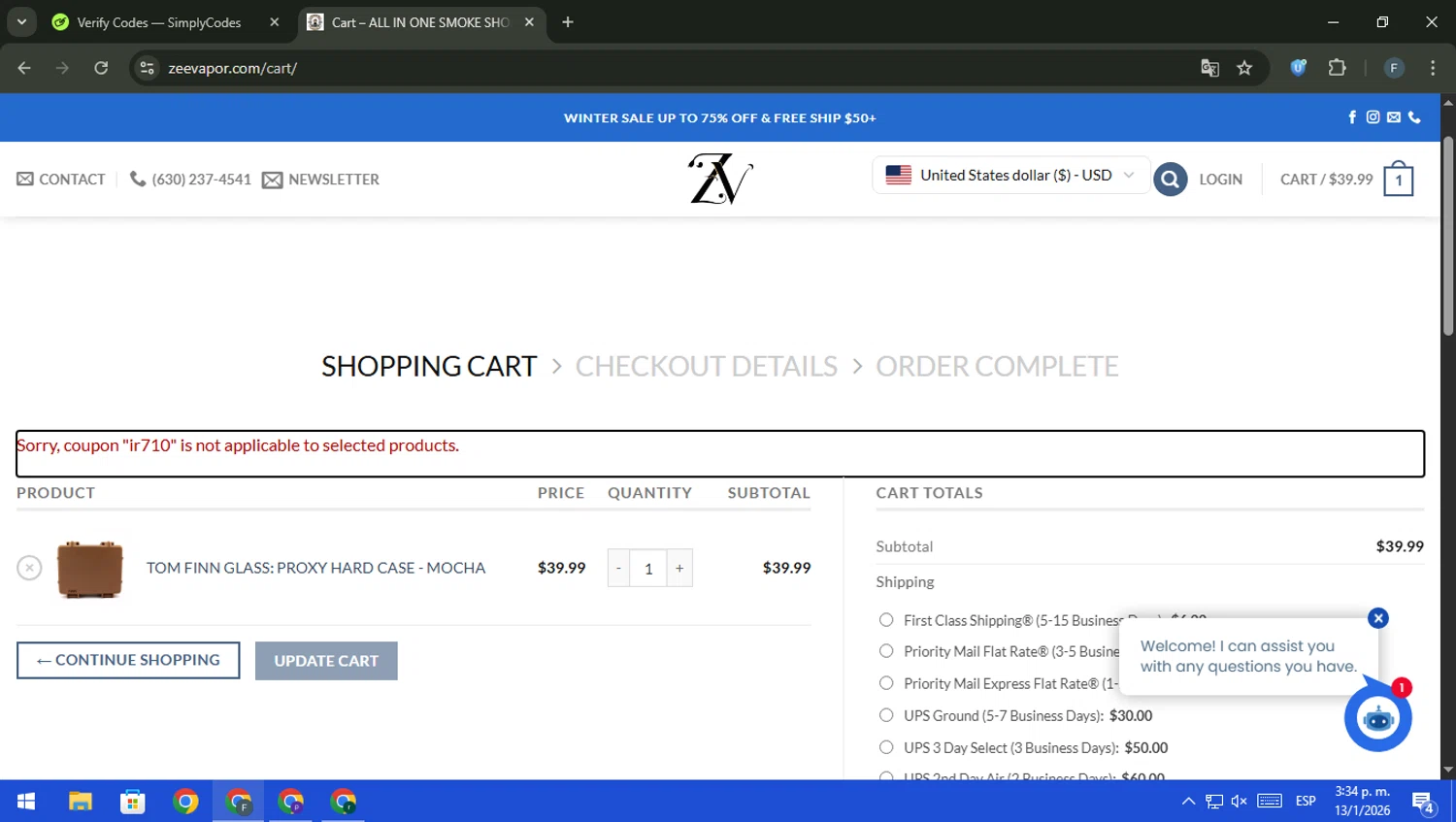Open the tab search dropdown arrow
1456x822 pixels.
(x=21, y=22)
